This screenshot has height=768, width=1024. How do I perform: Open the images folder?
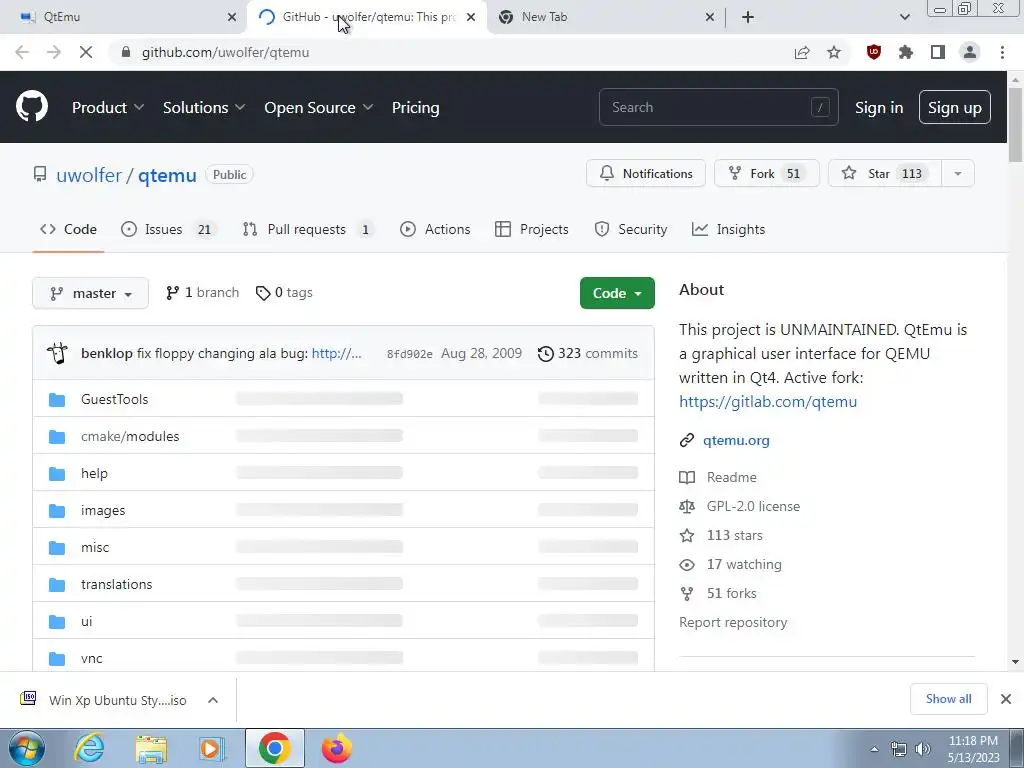click(103, 510)
